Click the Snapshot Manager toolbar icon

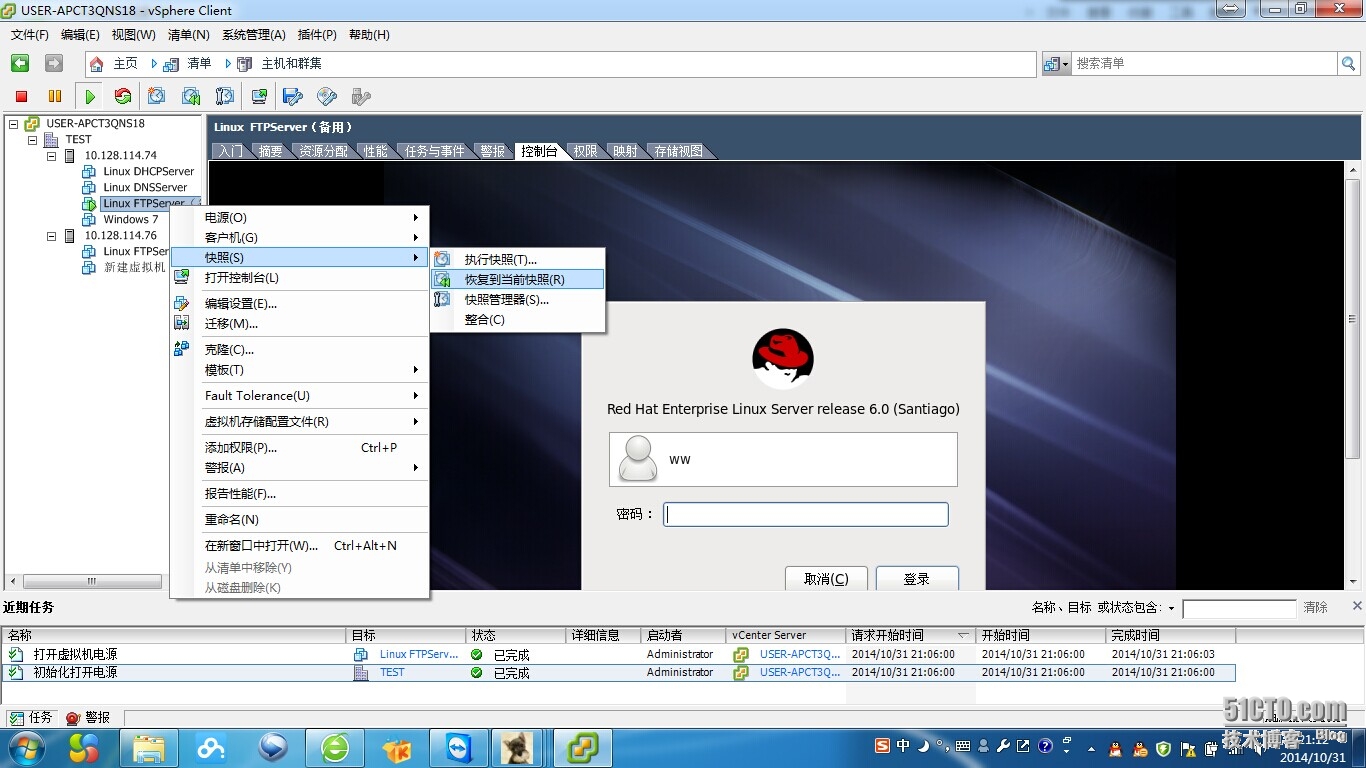click(225, 96)
